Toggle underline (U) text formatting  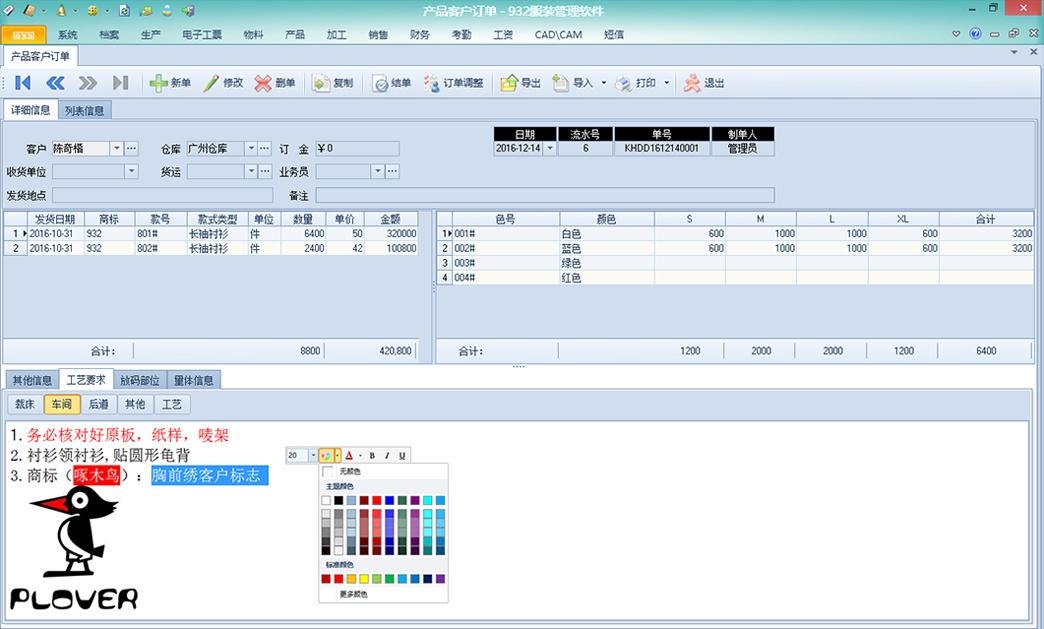point(402,455)
